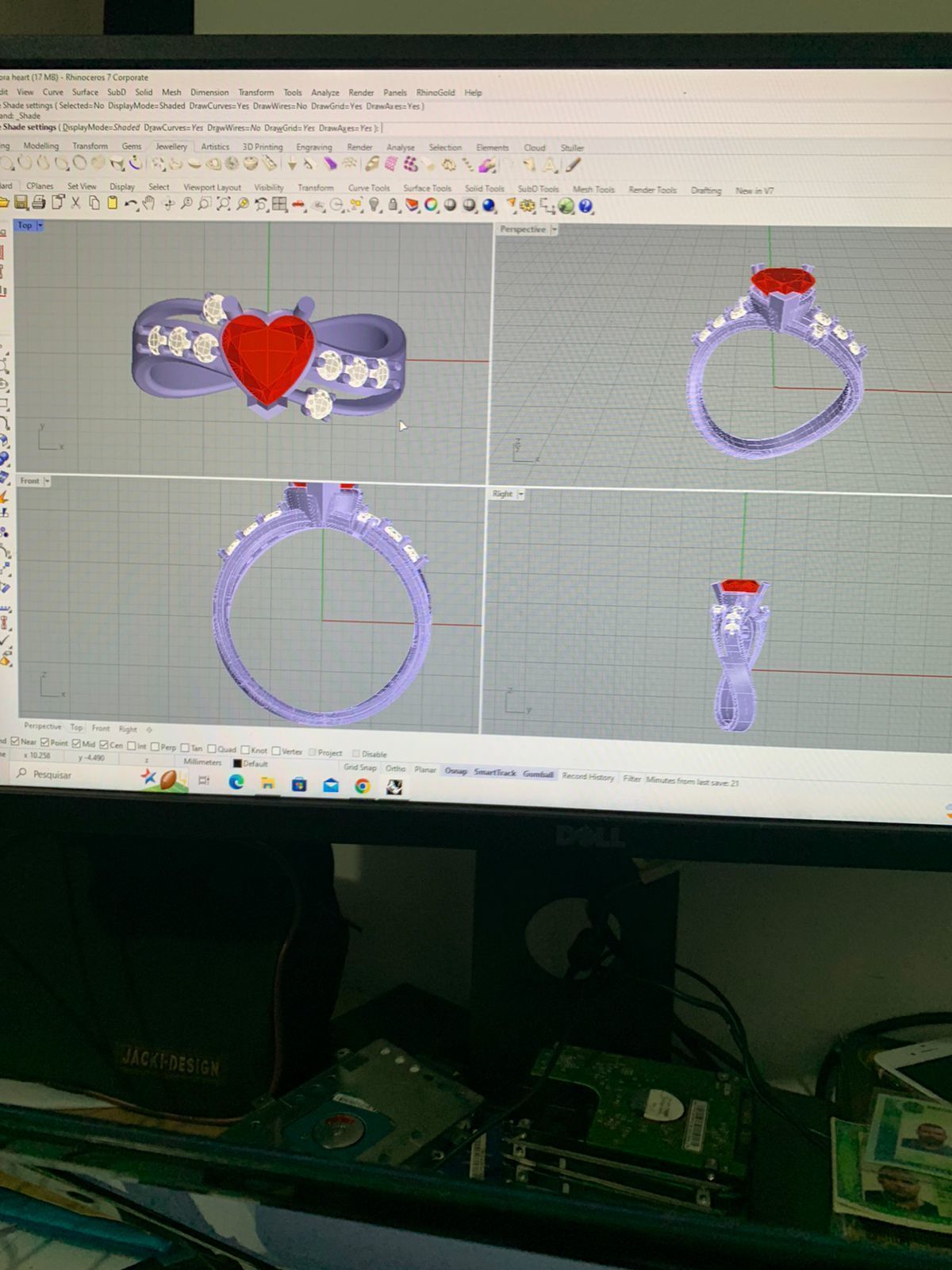Image resolution: width=952 pixels, height=1270 pixels.
Task: Click the Paste clipboard icon
Action: point(112,204)
